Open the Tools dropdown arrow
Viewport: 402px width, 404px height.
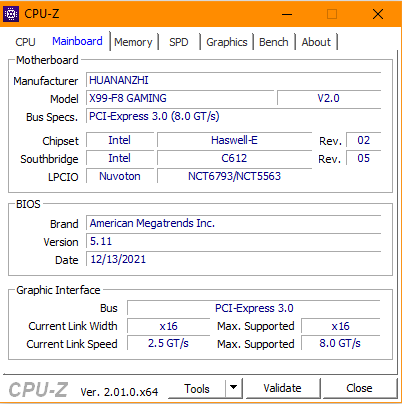click(234, 388)
